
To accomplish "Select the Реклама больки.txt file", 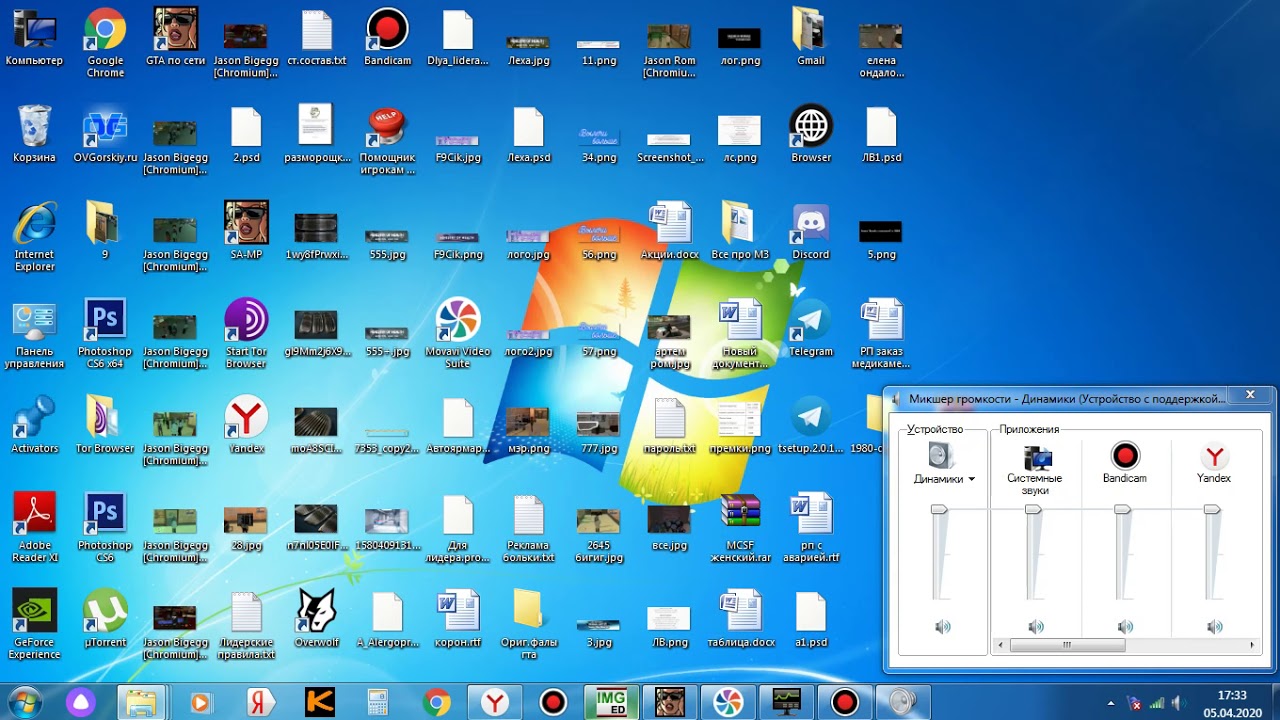I will click(529, 528).
